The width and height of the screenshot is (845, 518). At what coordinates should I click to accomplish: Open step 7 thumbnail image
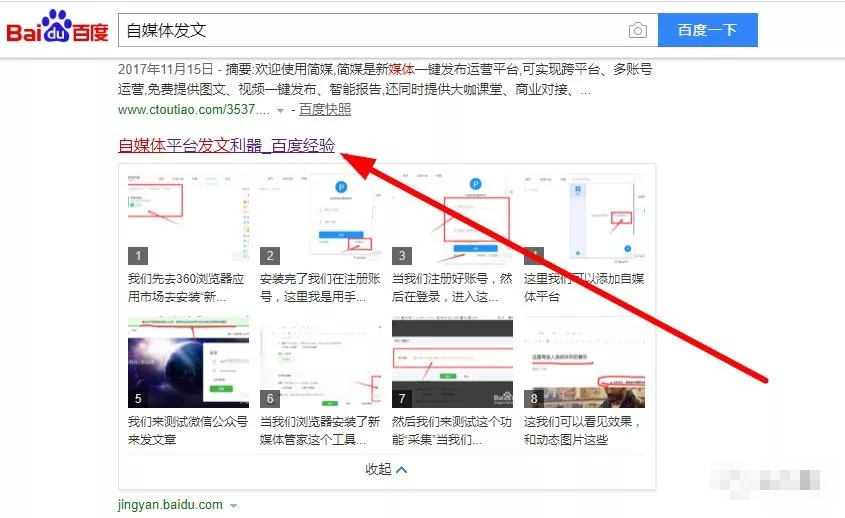click(453, 362)
